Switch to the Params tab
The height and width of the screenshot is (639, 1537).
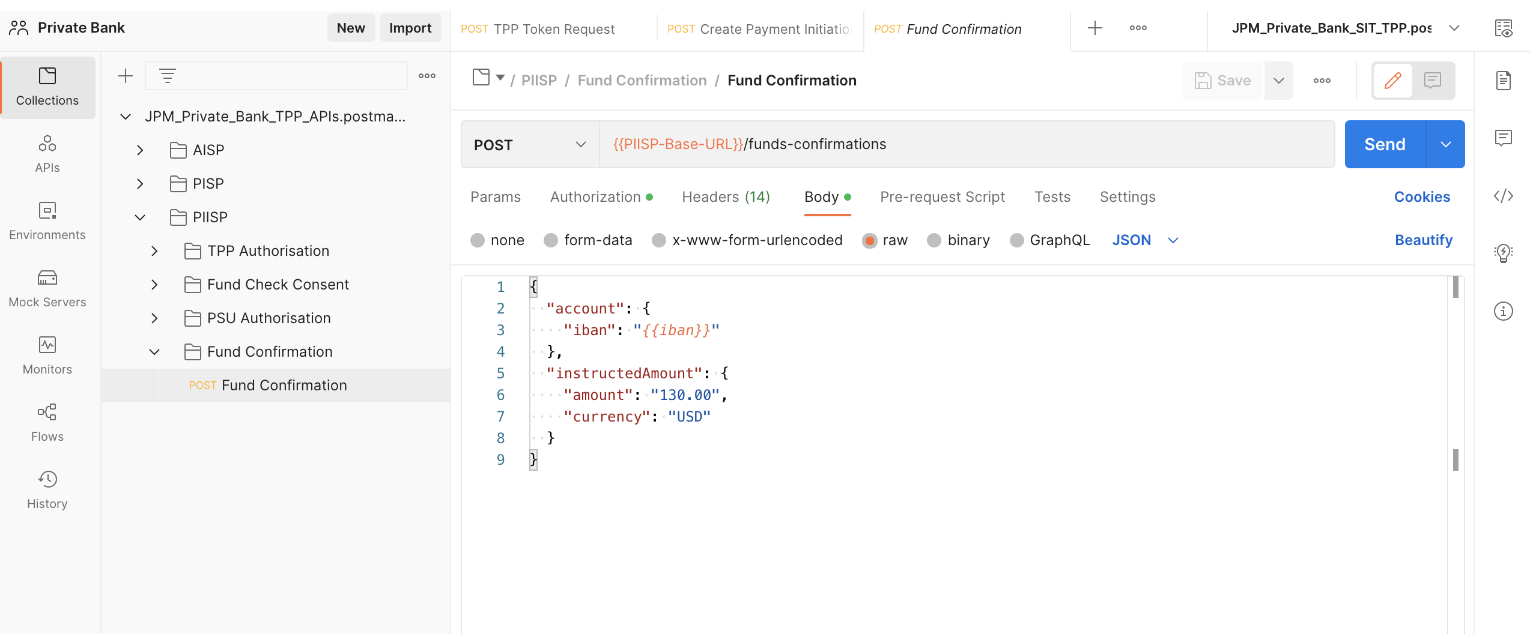tap(496, 197)
